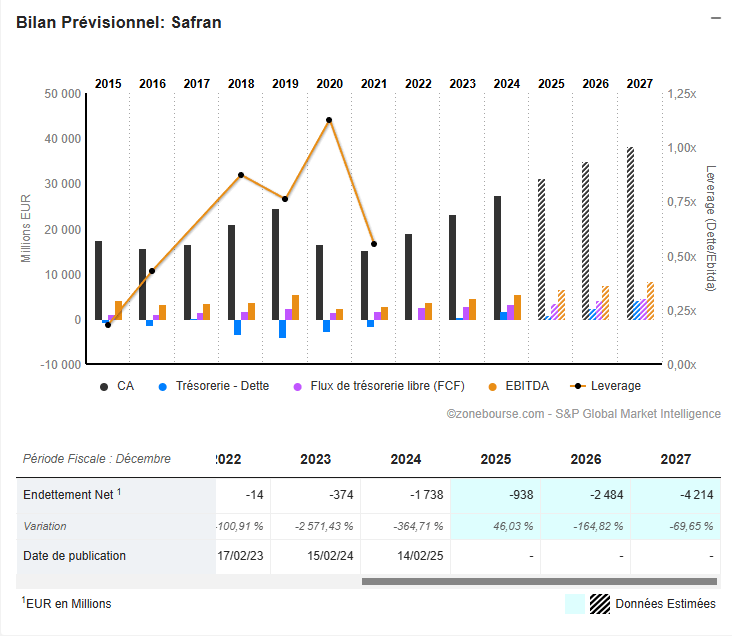Click the 2019 blue negative bar
This screenshot has height=636, width=732.
[282, 328]
